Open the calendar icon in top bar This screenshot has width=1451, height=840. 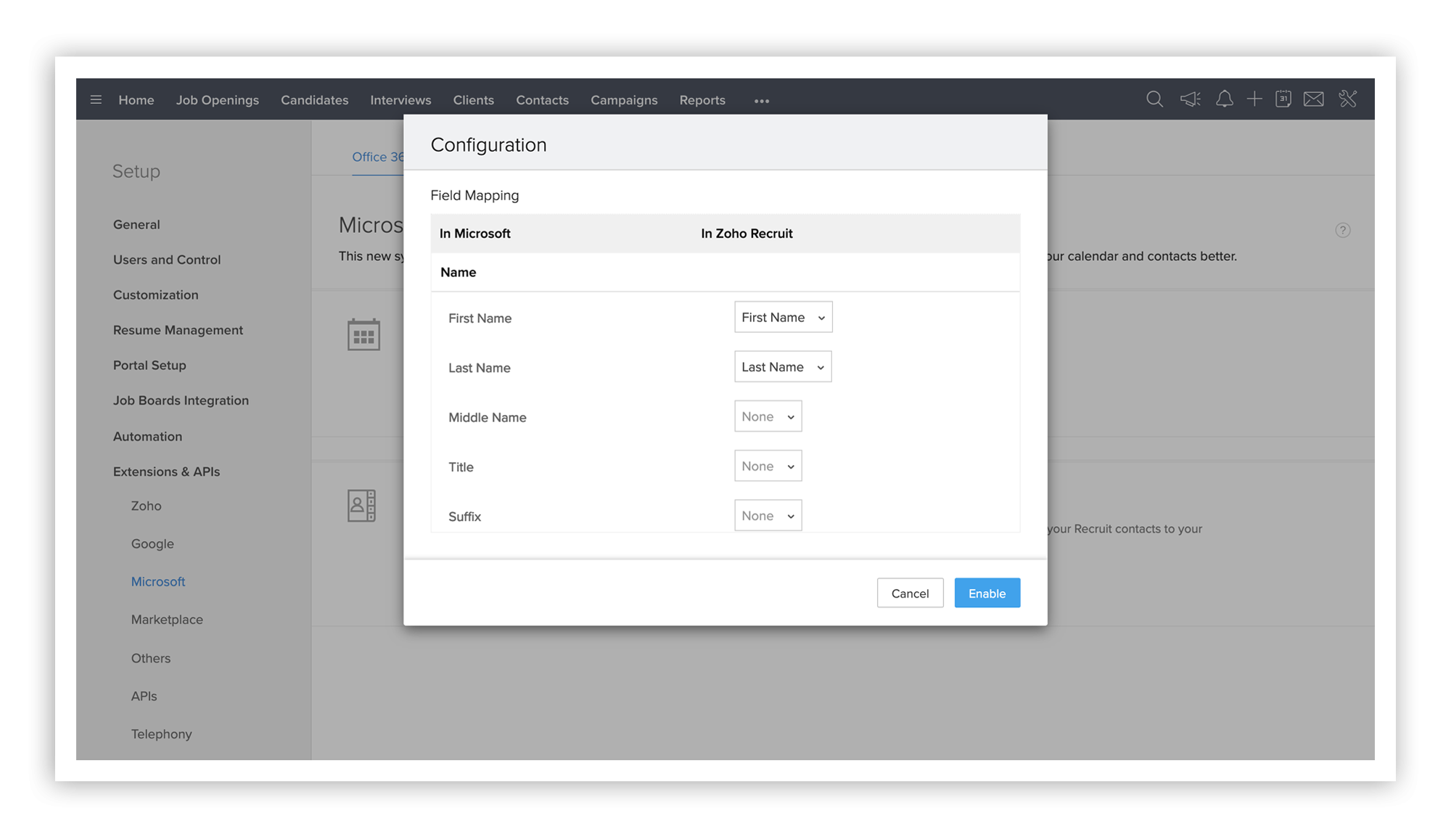pyautogui.click(x=1283, y=99)
